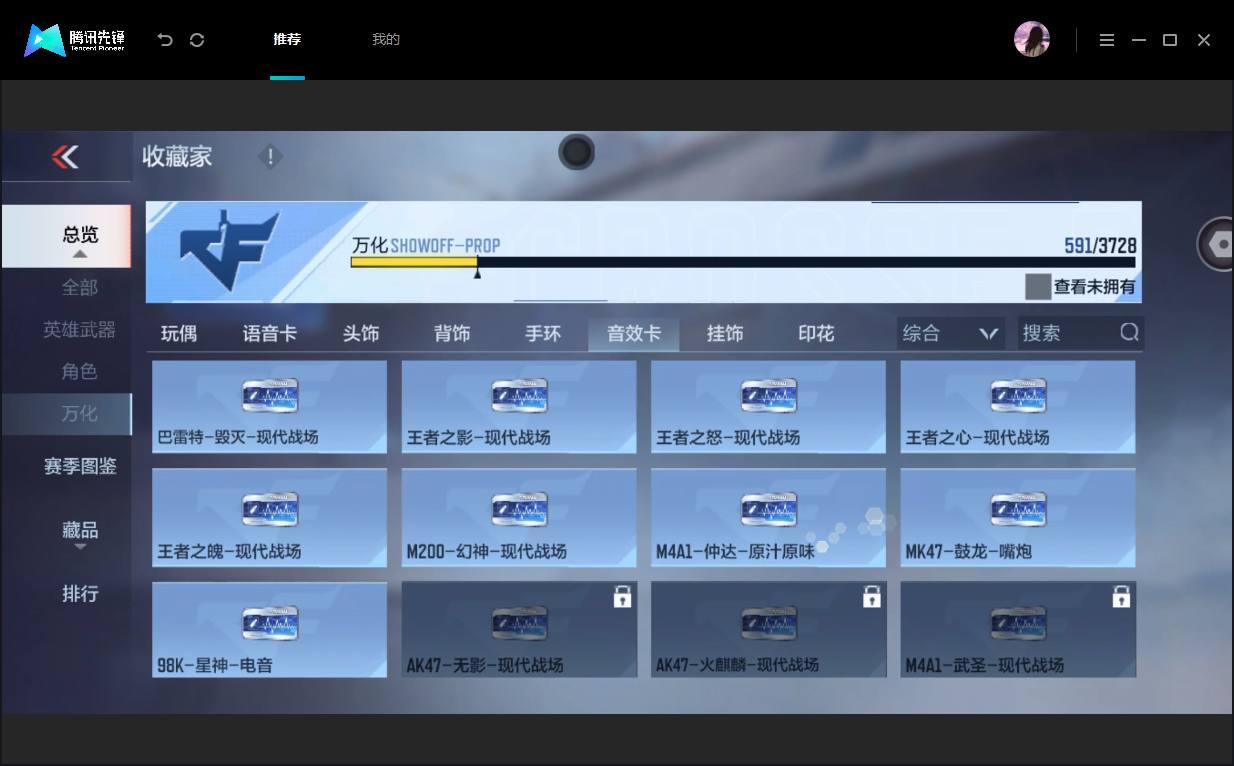Screen dimensions: 1234x766
Task: Click the hexagon side panel button
Action: point(1218,243)
